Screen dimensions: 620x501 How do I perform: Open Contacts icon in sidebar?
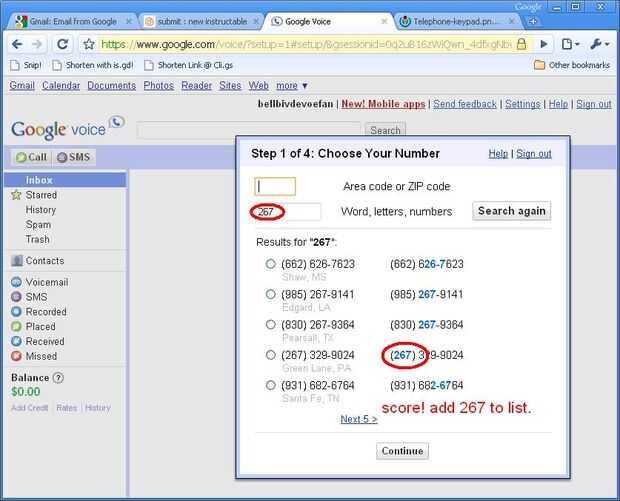pos(17,261)
